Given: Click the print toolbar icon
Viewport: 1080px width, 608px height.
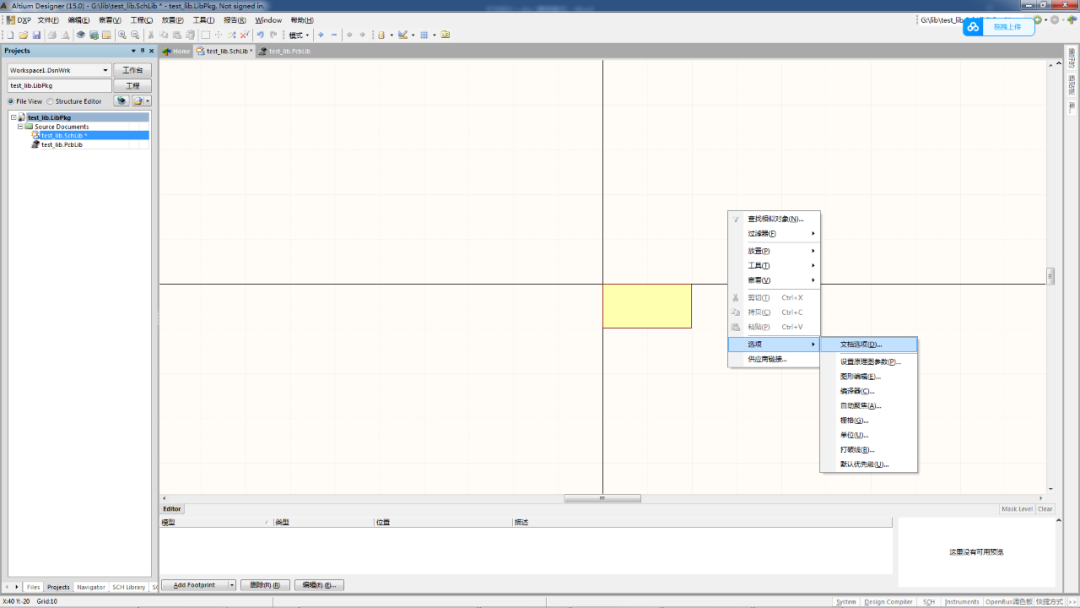Looking at the screenshot, I should coord(52,35).
